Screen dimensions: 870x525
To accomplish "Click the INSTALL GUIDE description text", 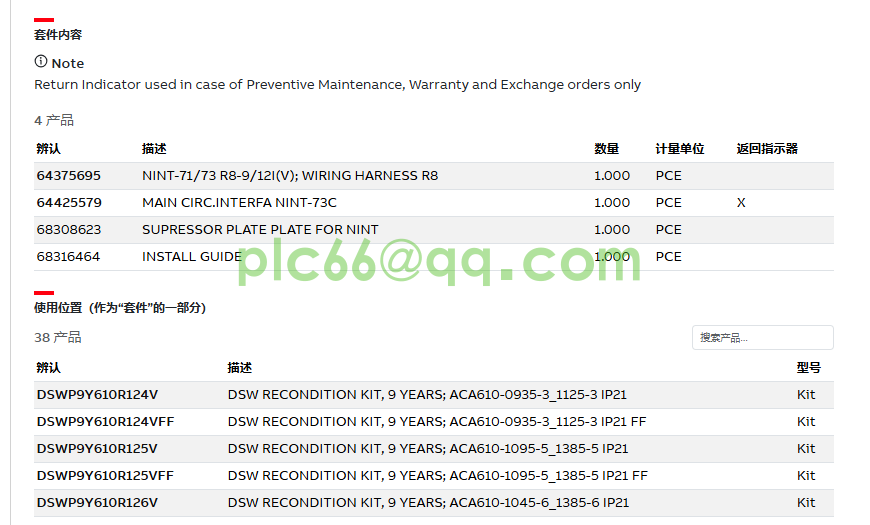I will pos(192,257).
